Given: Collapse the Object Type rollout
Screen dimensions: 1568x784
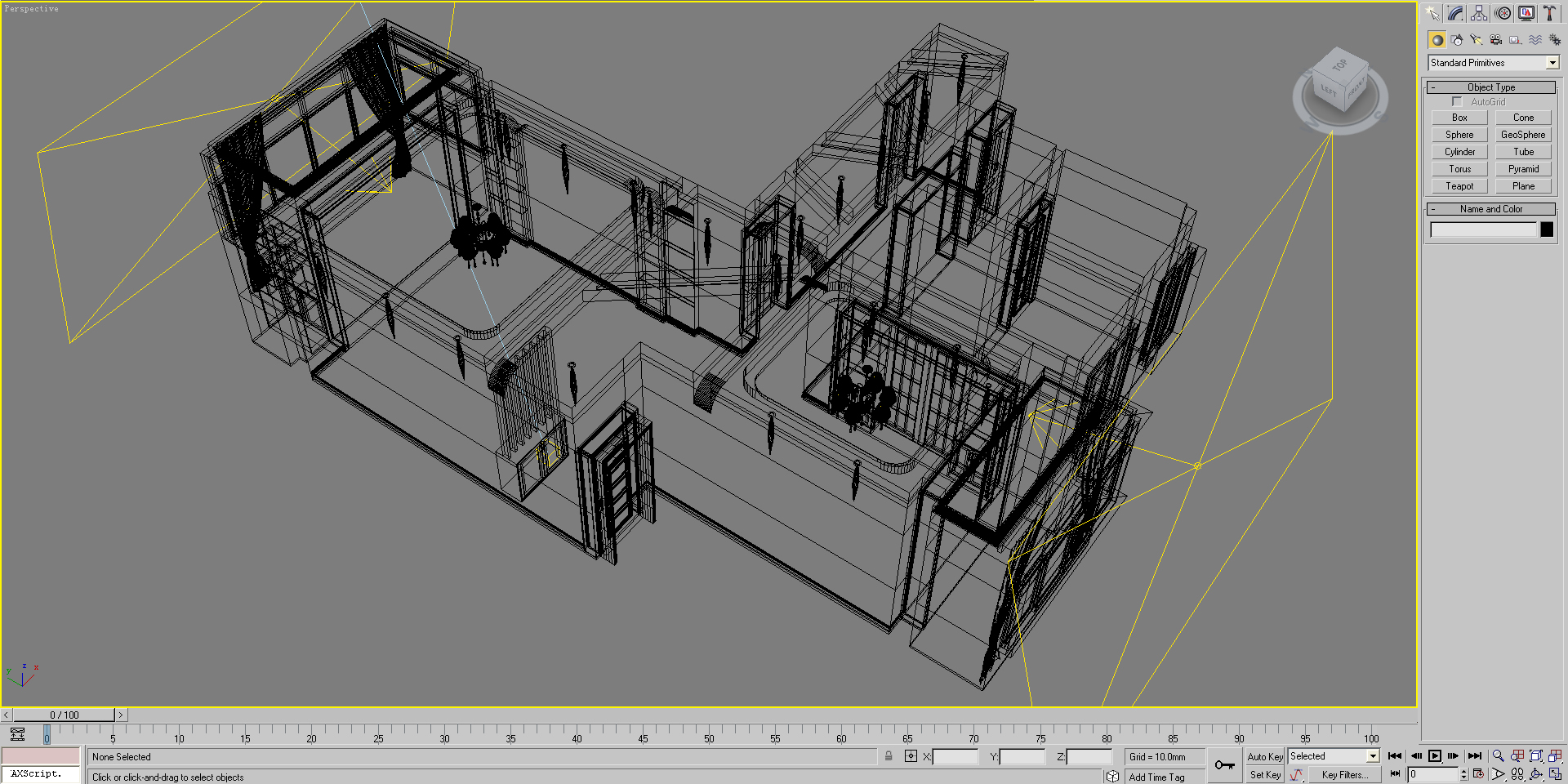Looking at the screenshot, I should tap(1491, 87).
